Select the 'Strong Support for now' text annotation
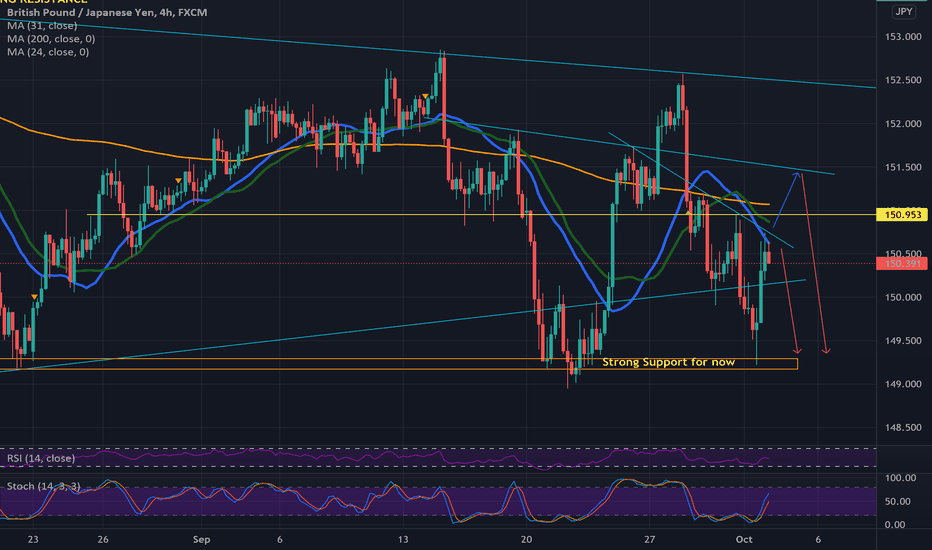 pos(669,362)
